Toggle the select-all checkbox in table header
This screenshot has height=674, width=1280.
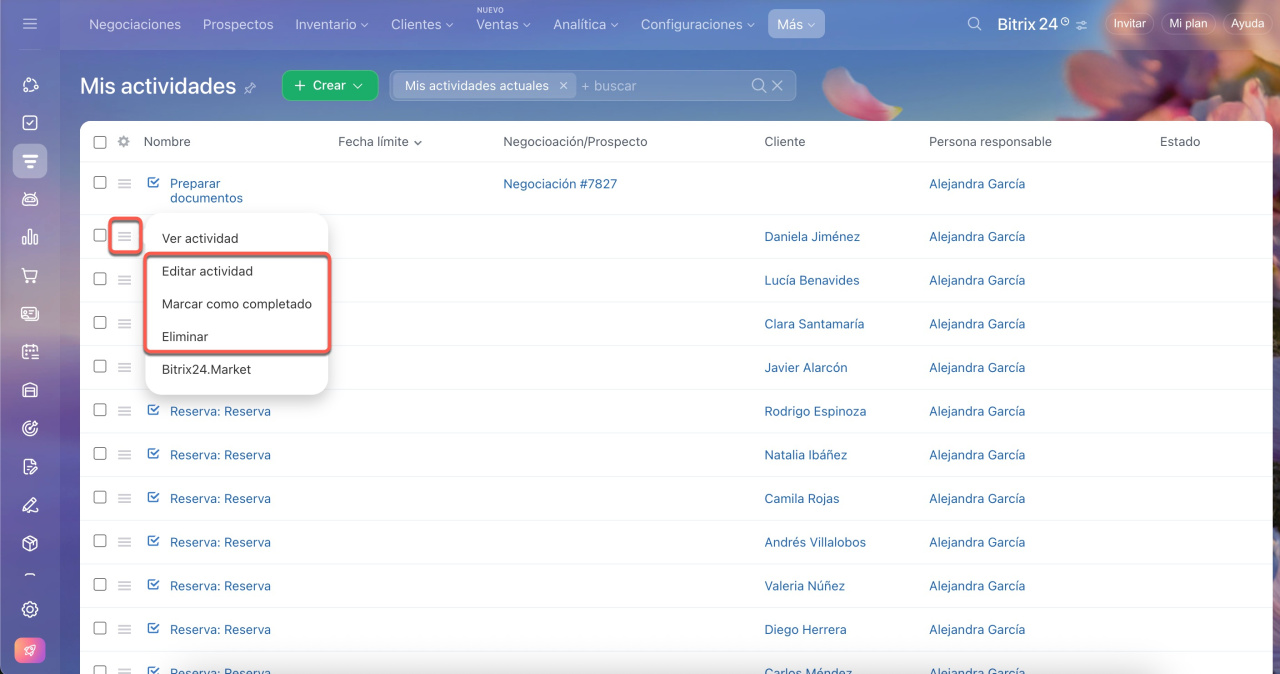[x=100, y=142]
